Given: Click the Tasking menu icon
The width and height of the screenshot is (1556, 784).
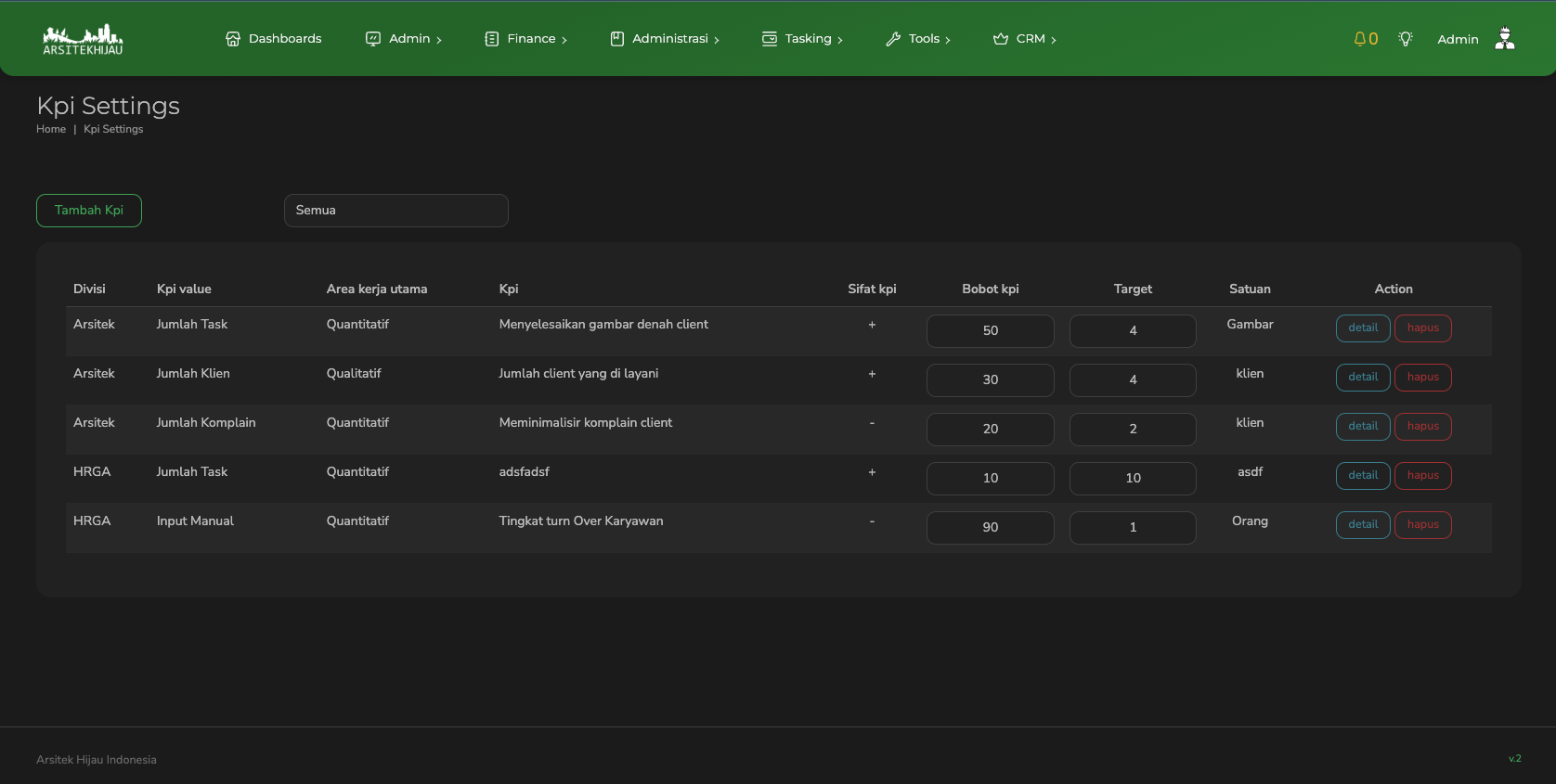Looking at the screenshot, I should 770,39.
